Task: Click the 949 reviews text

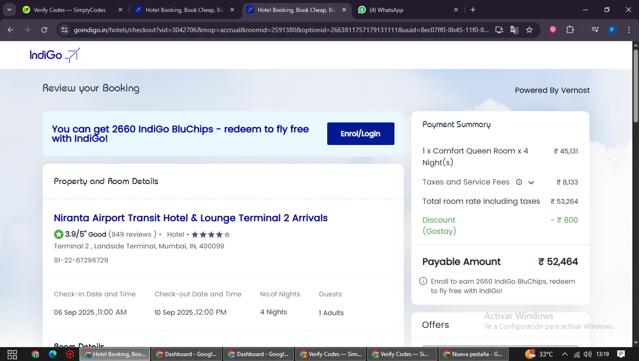Action: (x=132, y=234)
